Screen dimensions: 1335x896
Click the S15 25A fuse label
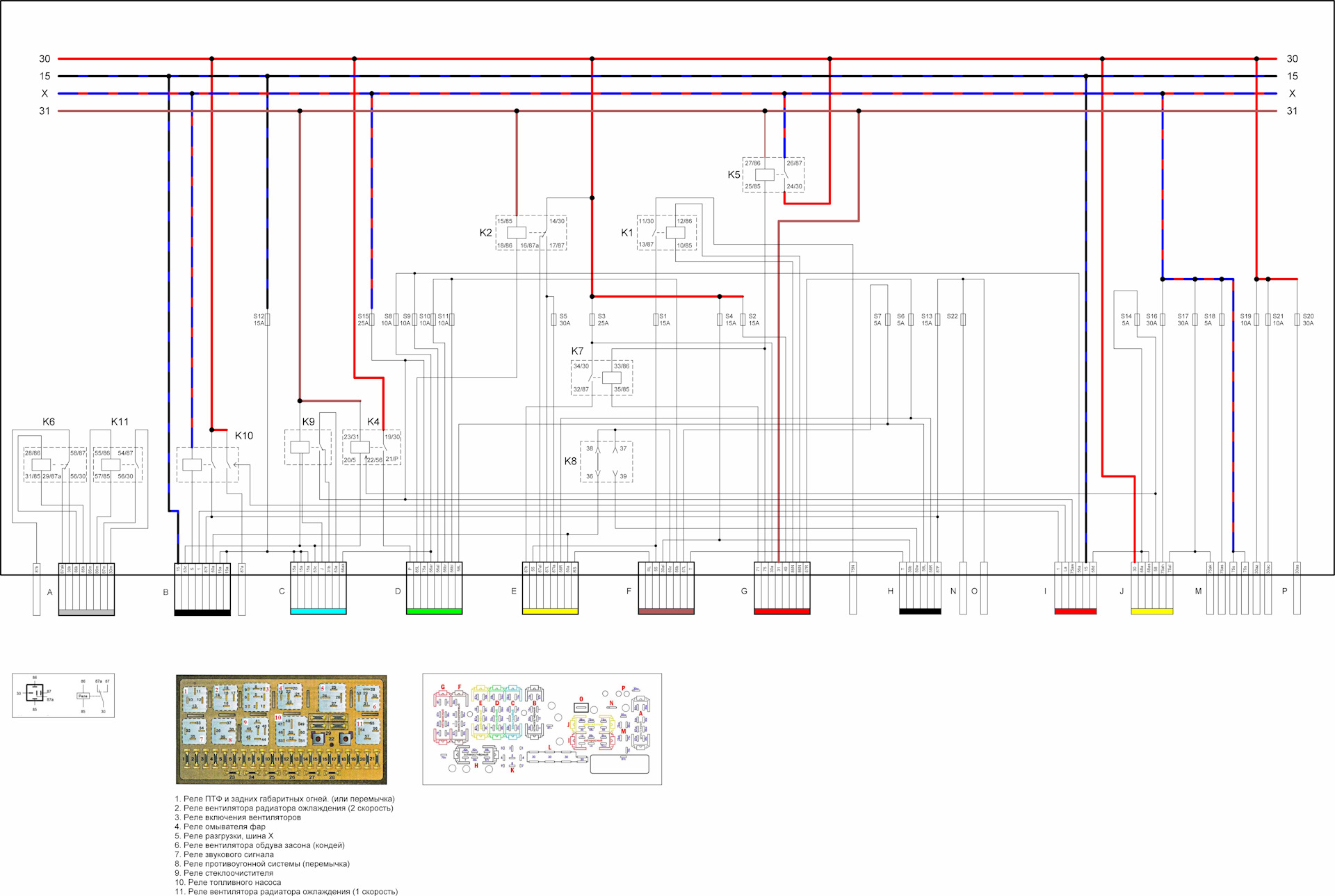click(x=363, y=320)
